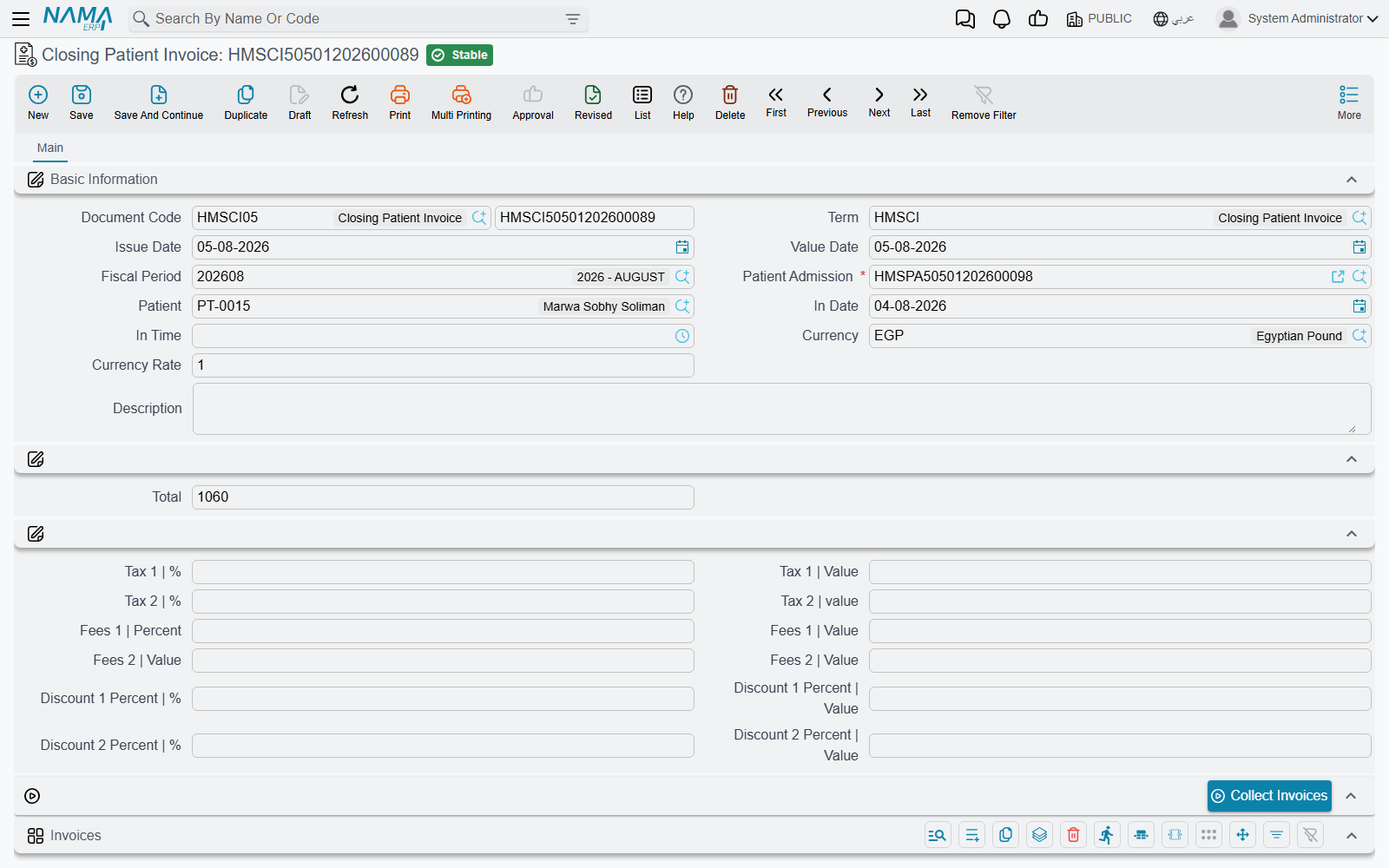Viewport: 1389px width, 868px height.
Task: Click the New record icon
Action: (38, 95)
